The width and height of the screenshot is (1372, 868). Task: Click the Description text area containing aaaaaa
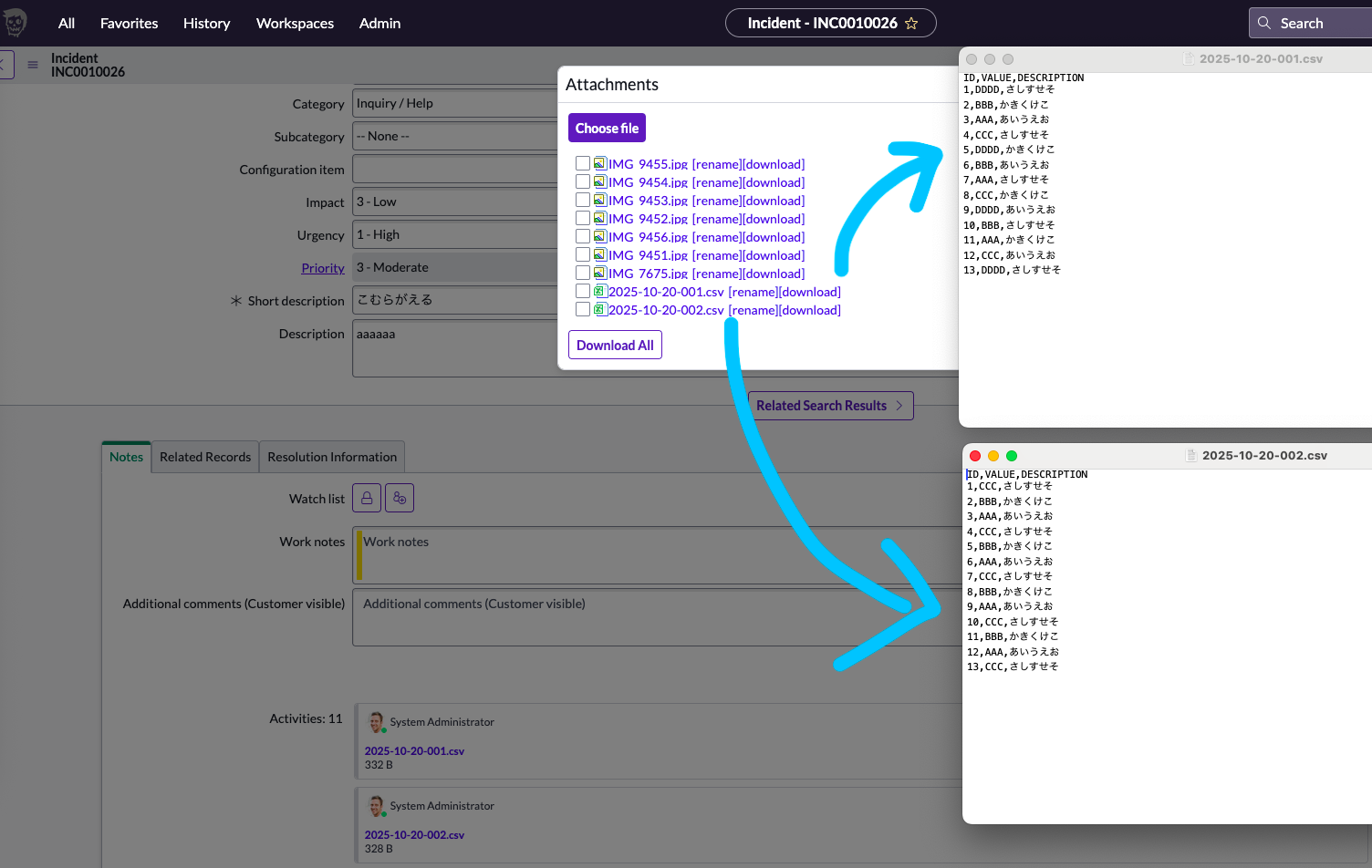click(455, 348)
